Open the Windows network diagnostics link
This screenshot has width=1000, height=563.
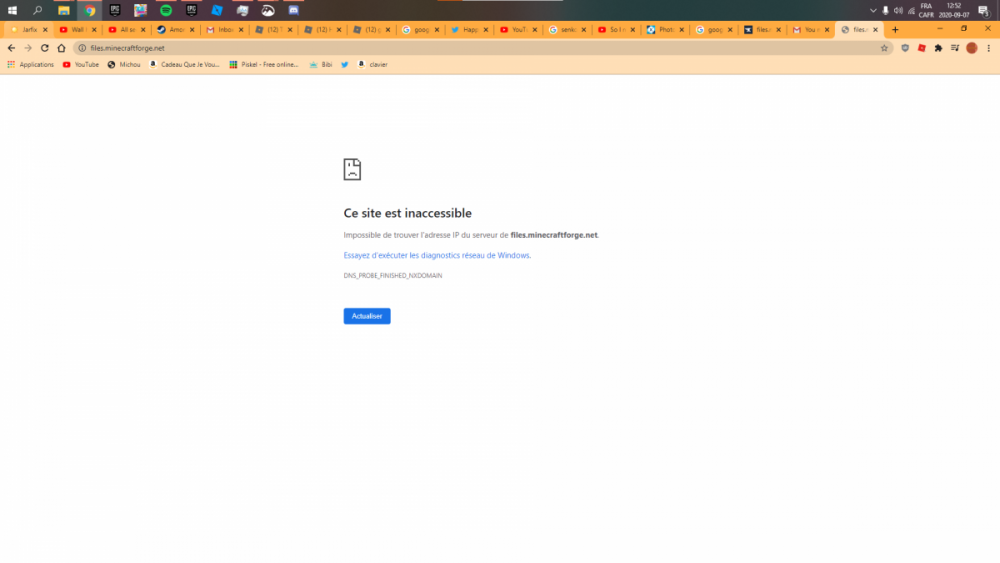(437, 255)
